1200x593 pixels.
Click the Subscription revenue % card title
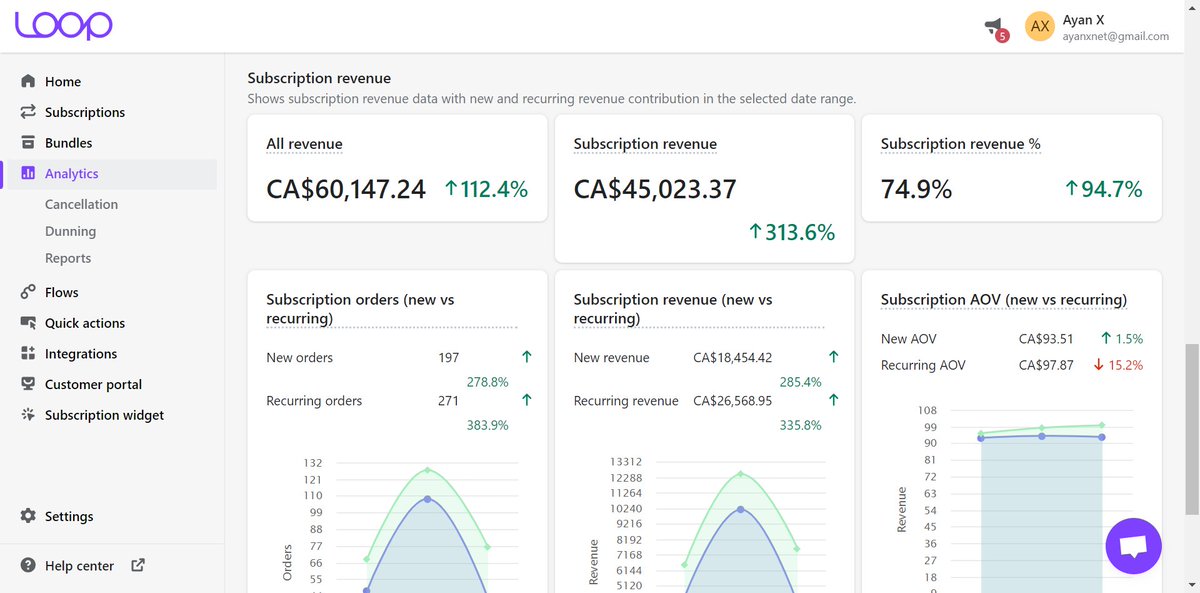961,144
